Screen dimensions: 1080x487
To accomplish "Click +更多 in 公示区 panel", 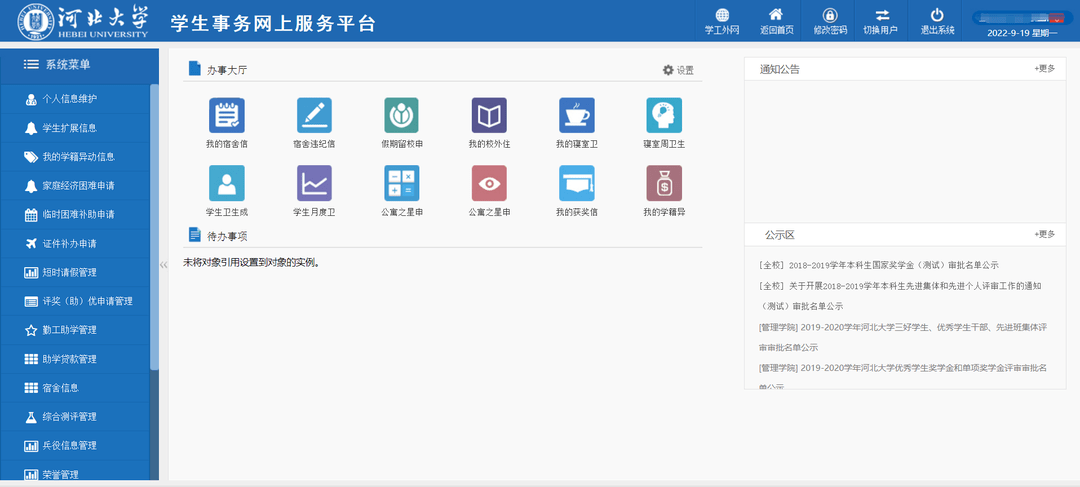I will (x=1044, y=234).
